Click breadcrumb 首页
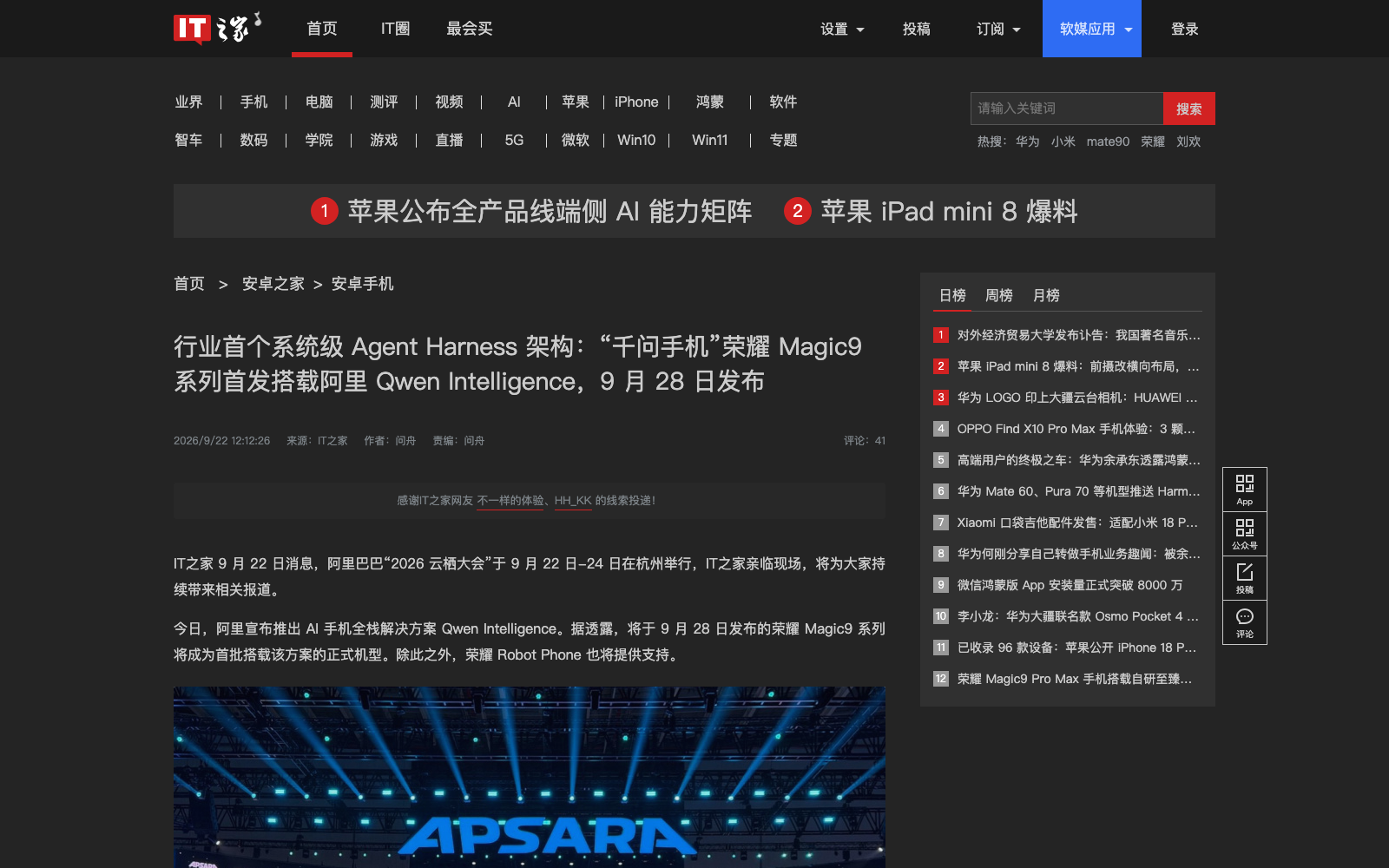 [x=189, y=284]
